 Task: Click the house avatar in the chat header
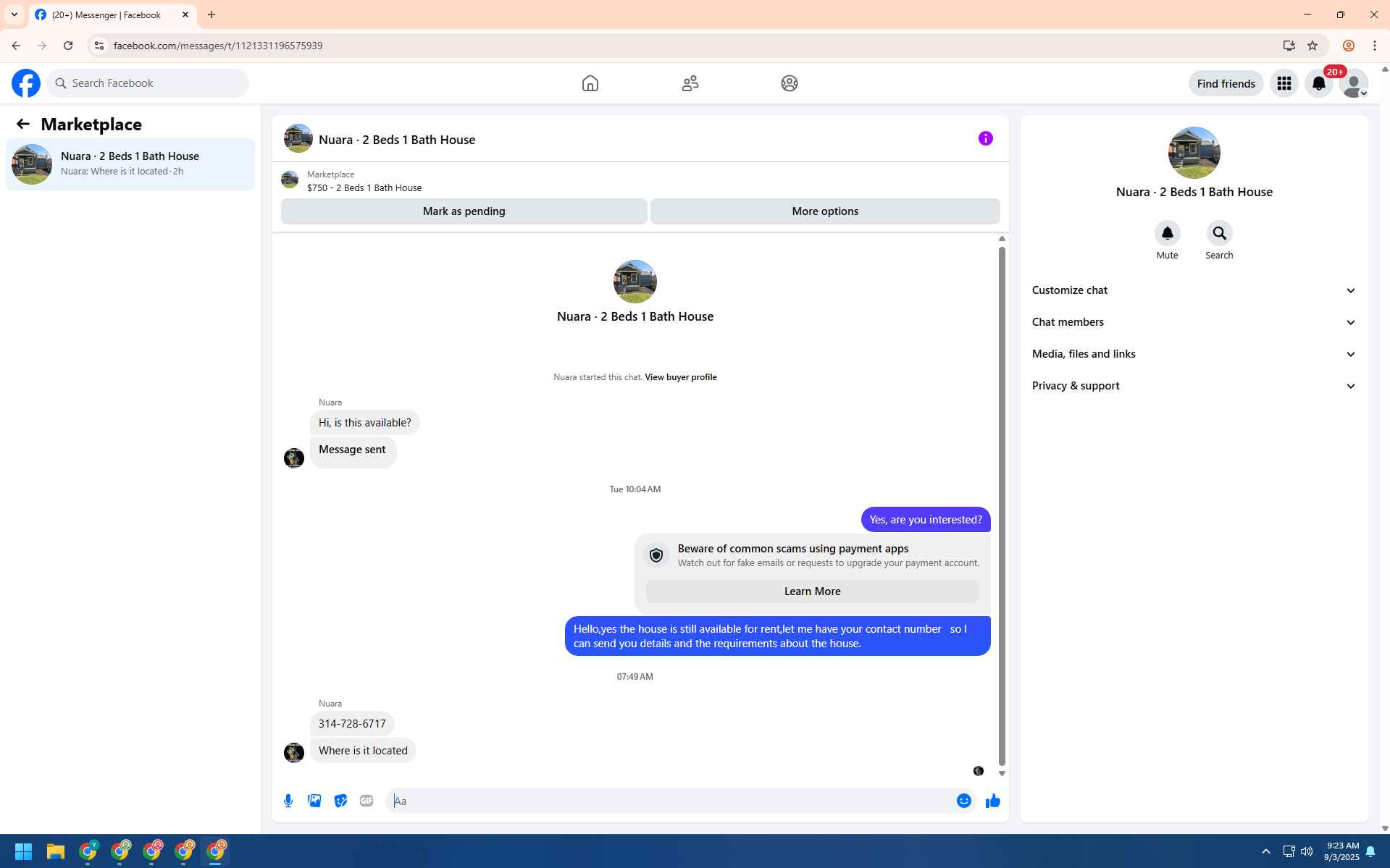(x=298, y=138)
